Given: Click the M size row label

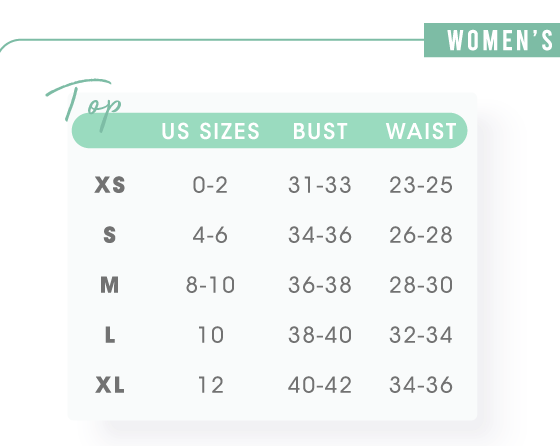Looking at the screenshot, I should pyautogui.click(x=110, y=285).
